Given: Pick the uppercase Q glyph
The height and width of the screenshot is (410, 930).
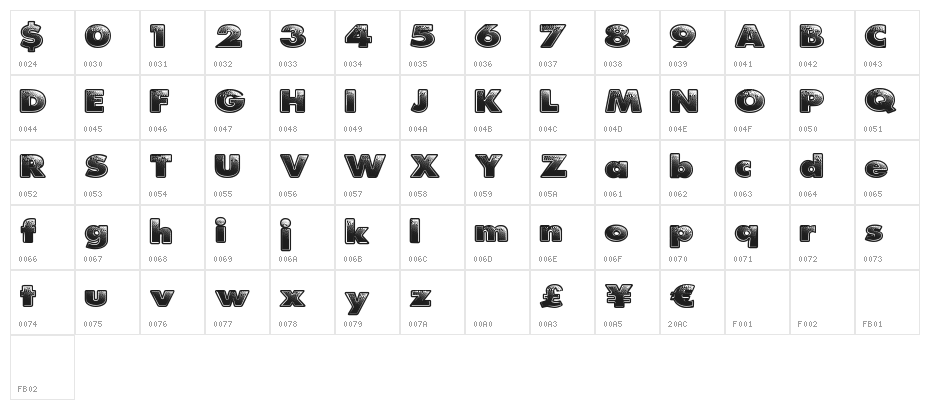Looking at the screenshot, I should (878, 102).
